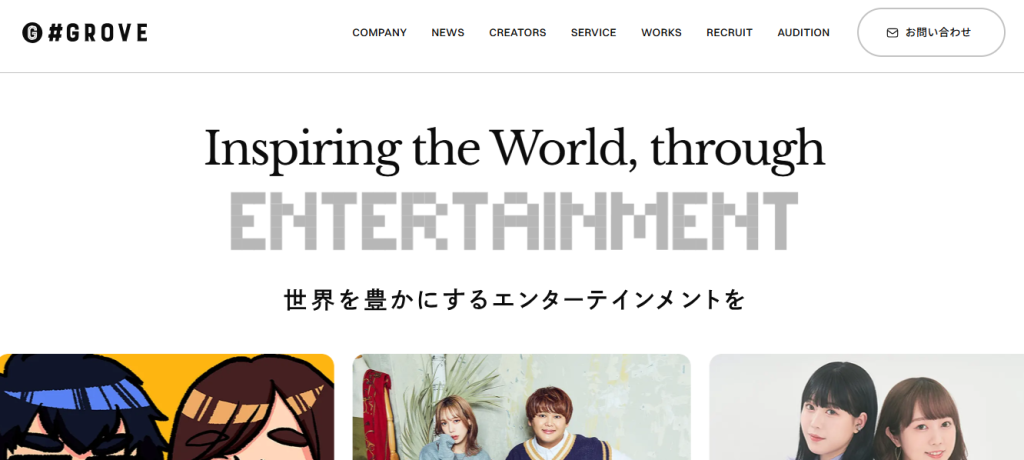Click the blue-haired cartoon character
Screen dimensions: 1024x460
click(x=82, y=408)
